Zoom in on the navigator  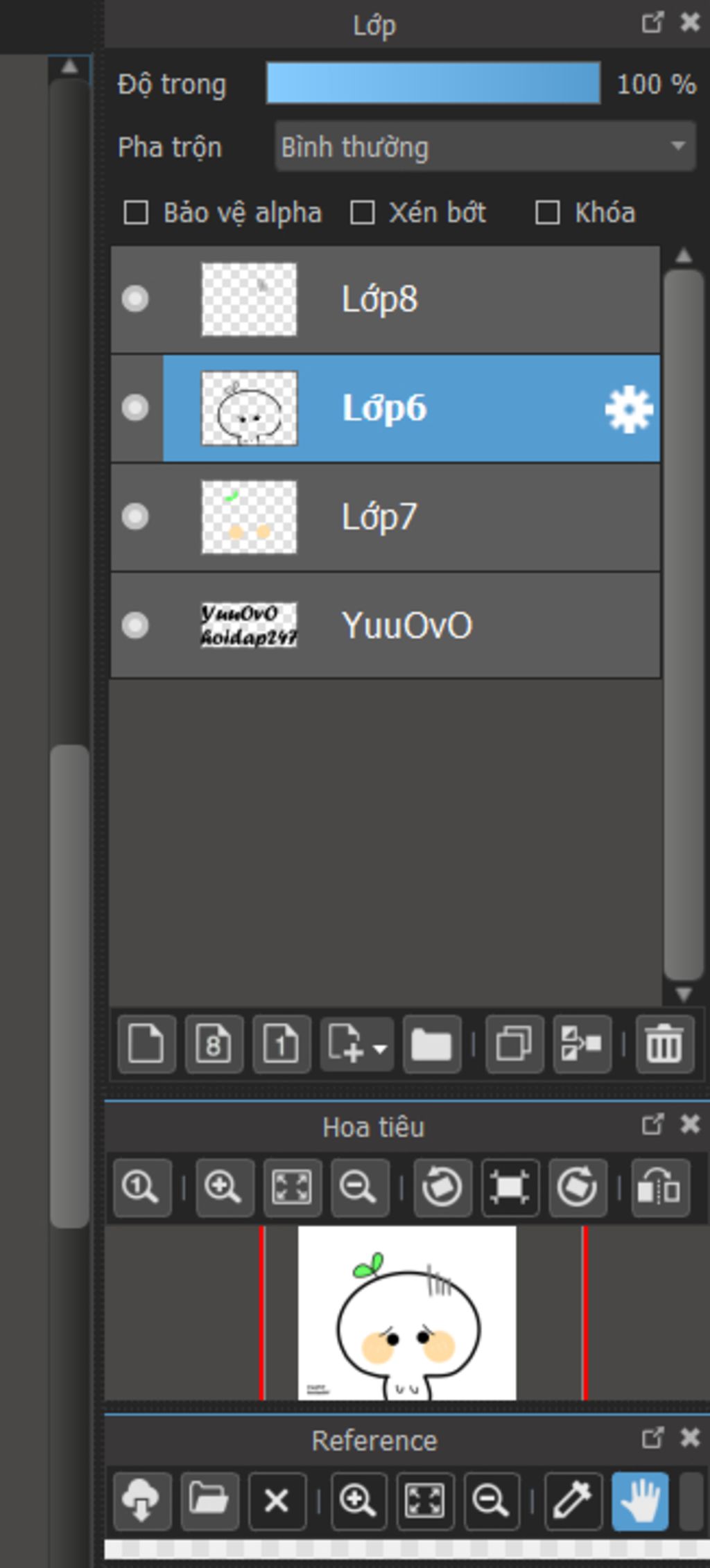tap(224, 1187)
